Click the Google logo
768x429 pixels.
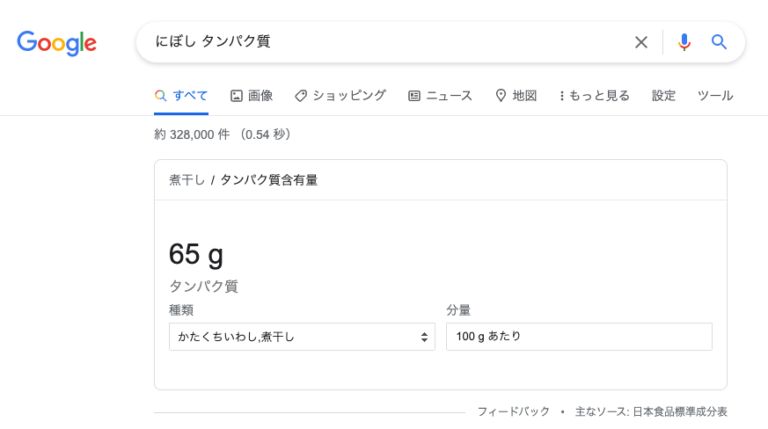pos(57,43)
